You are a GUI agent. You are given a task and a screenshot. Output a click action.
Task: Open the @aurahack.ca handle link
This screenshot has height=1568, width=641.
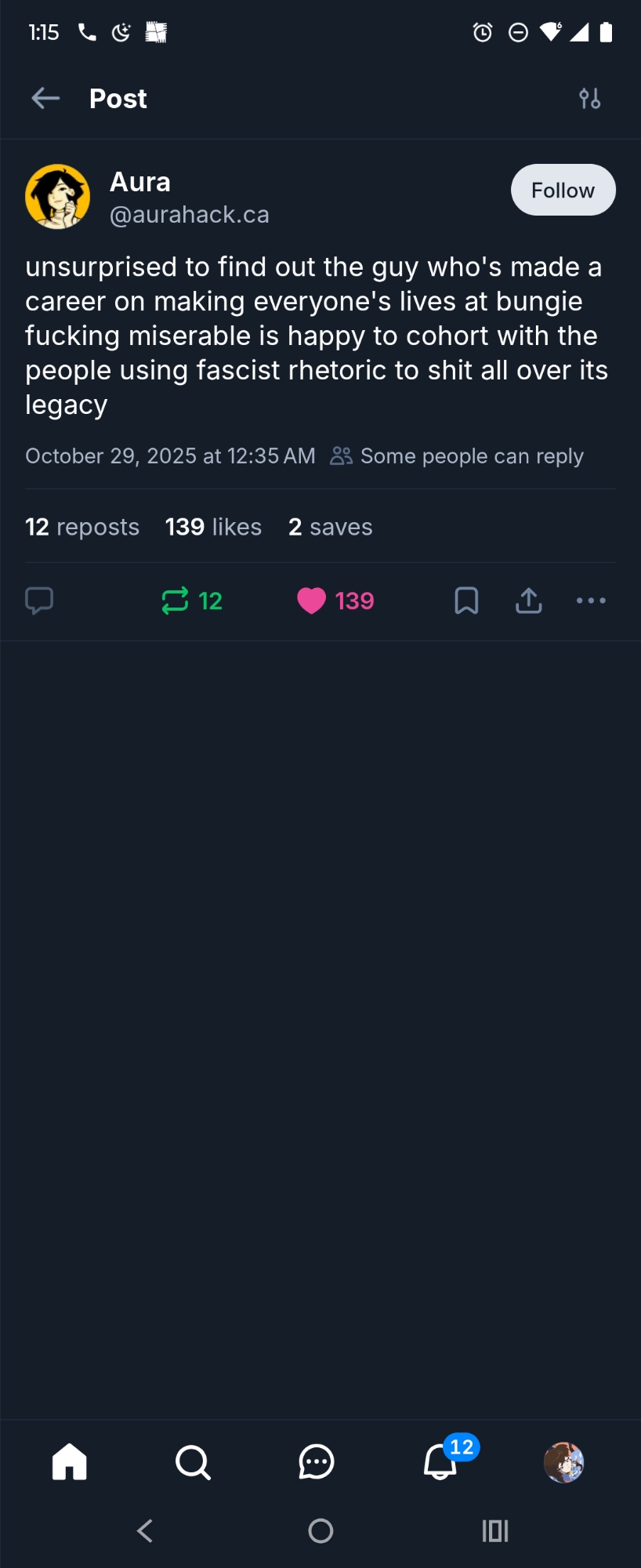pyautogui.click(x=189, y=215)
